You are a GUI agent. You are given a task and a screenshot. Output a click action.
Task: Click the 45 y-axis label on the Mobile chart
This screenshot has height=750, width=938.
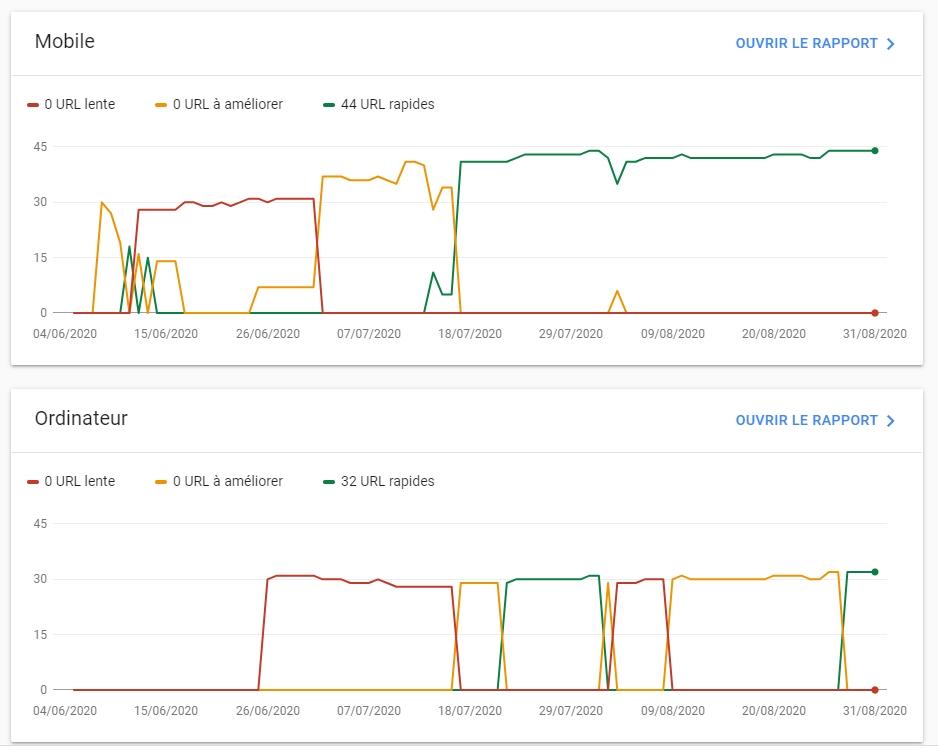tap(41, 147)
